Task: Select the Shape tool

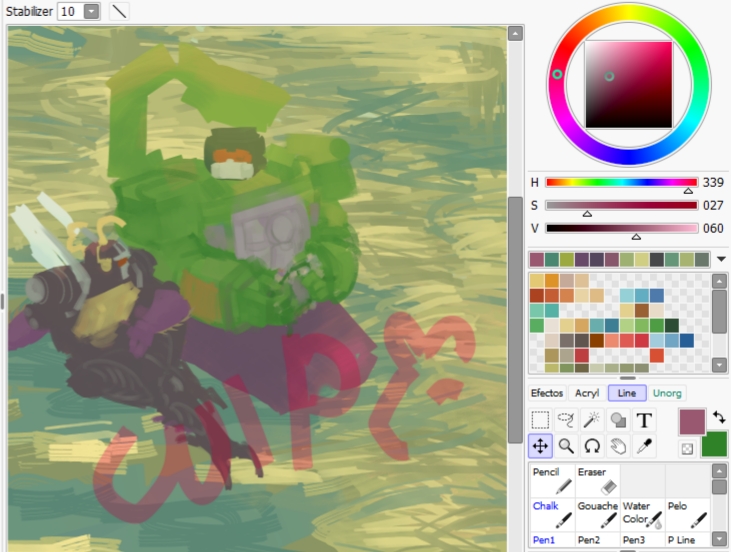Action: click(x=618, y=421)
